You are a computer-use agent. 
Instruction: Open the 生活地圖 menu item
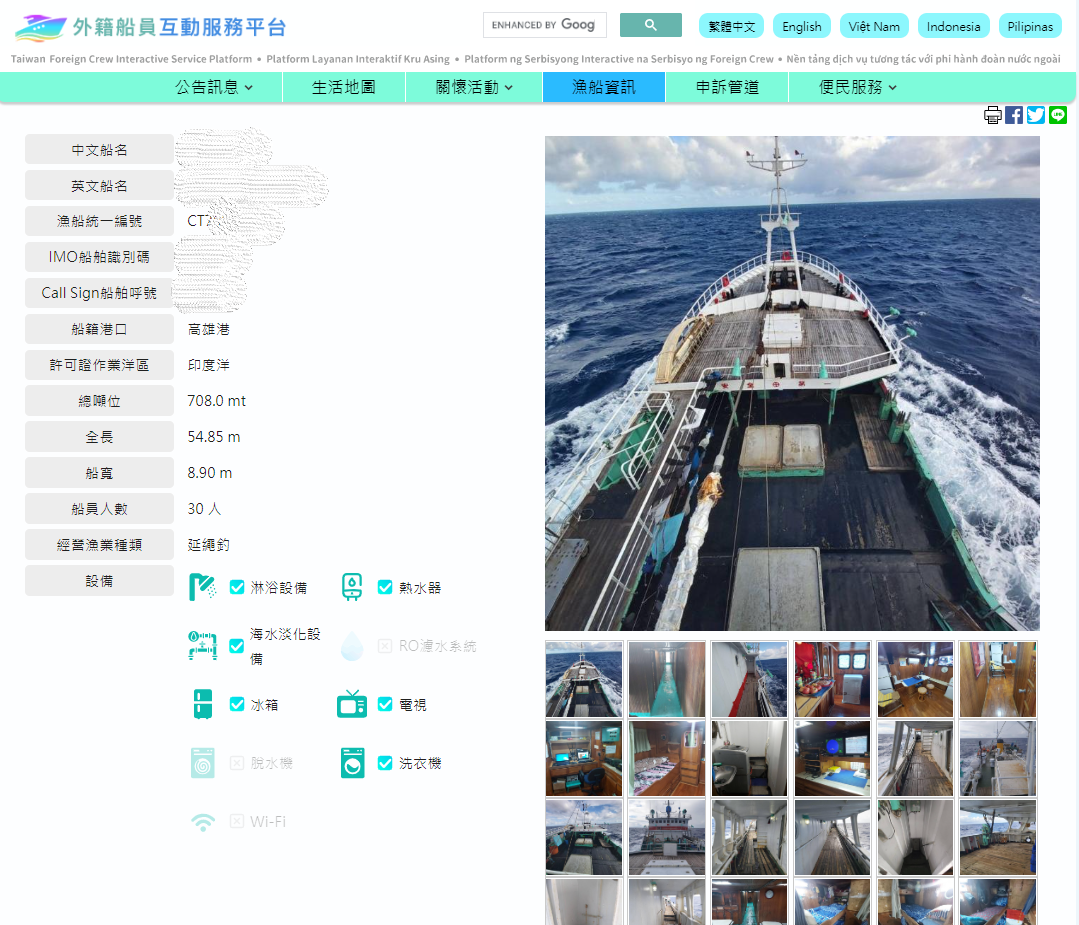[343, 87]
